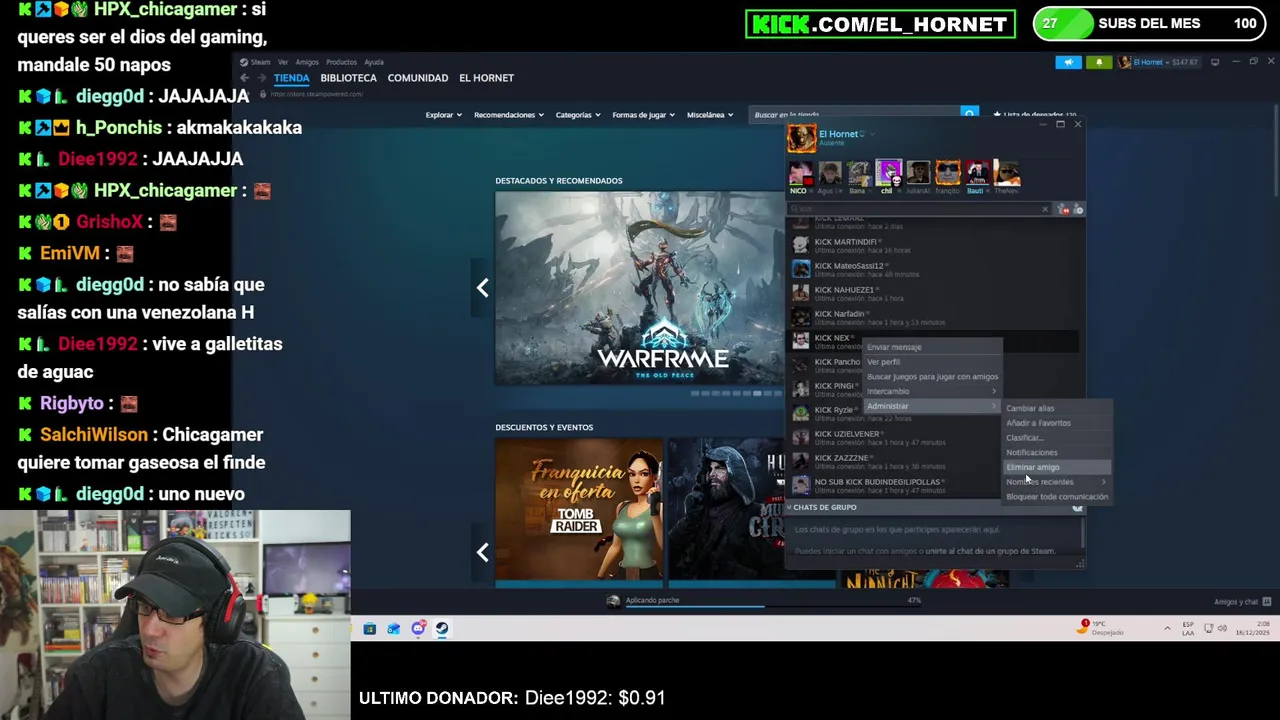The width and height of the screenshot is (1280, 720).
Task: Click 'Ver perfil' in context menu
Action: (883, 362)
